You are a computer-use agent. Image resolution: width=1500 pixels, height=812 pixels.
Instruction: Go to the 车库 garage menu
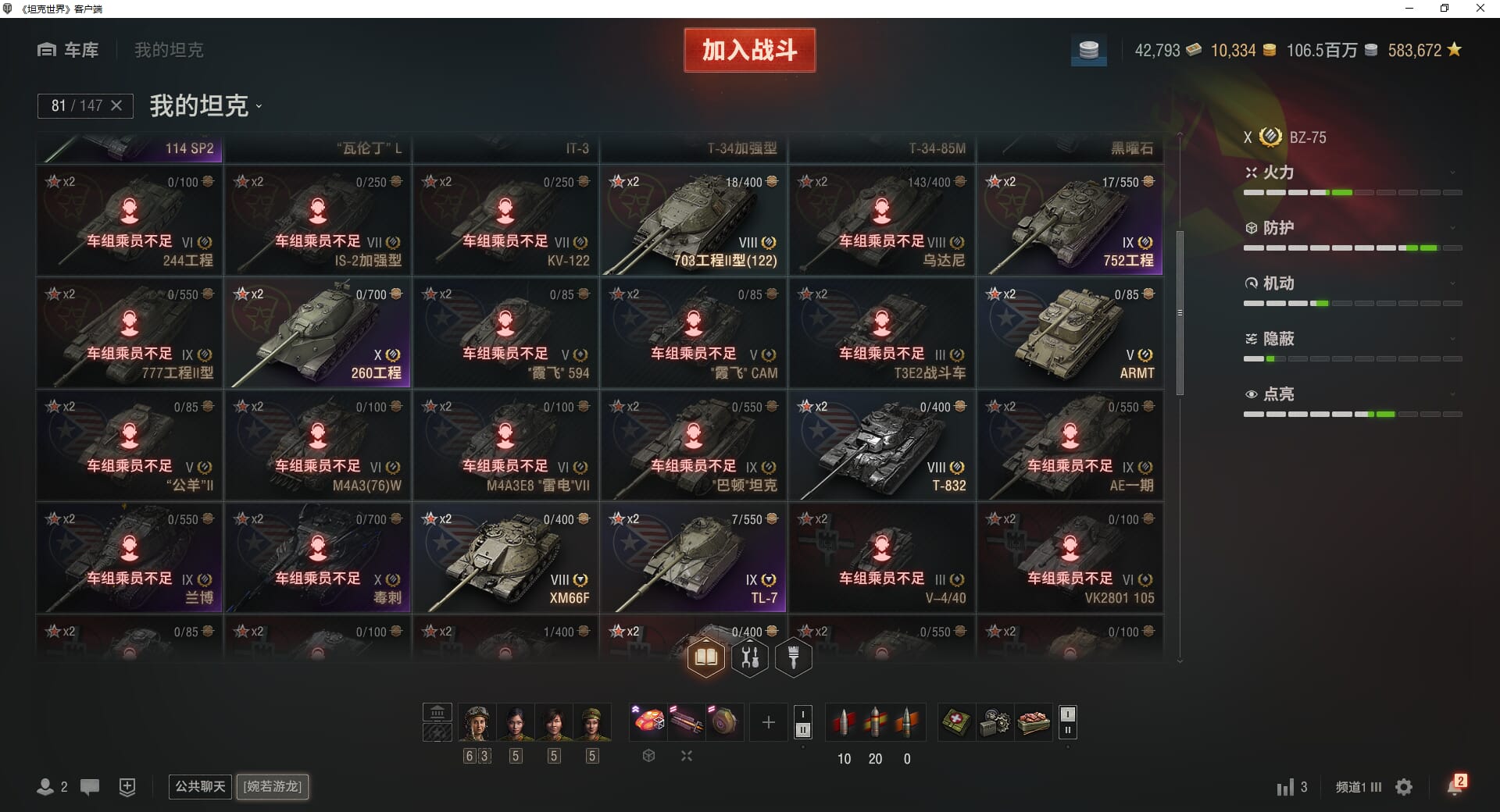[x=68, y=50]
